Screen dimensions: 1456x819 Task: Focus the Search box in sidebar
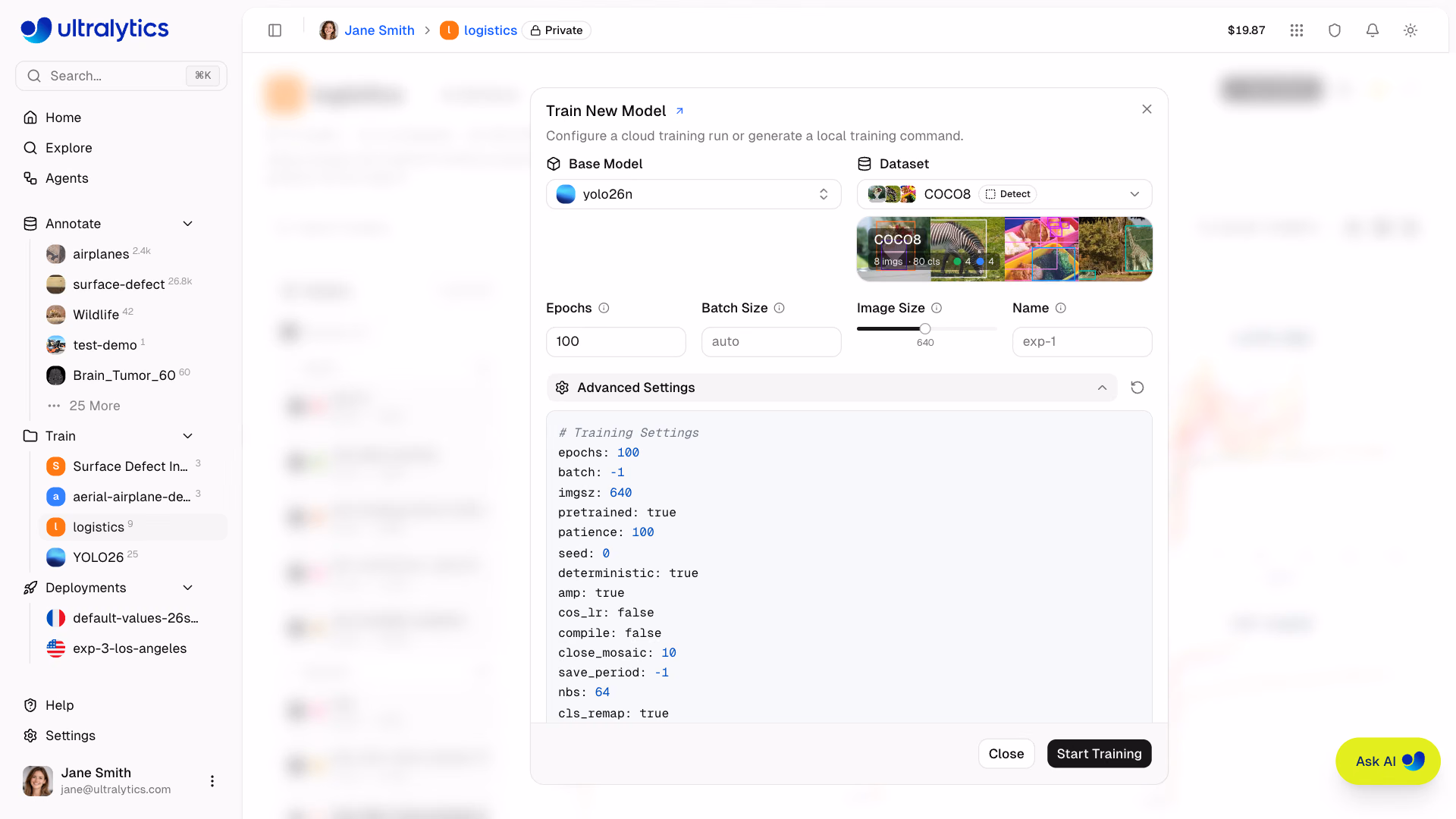[x=121, y=76]
